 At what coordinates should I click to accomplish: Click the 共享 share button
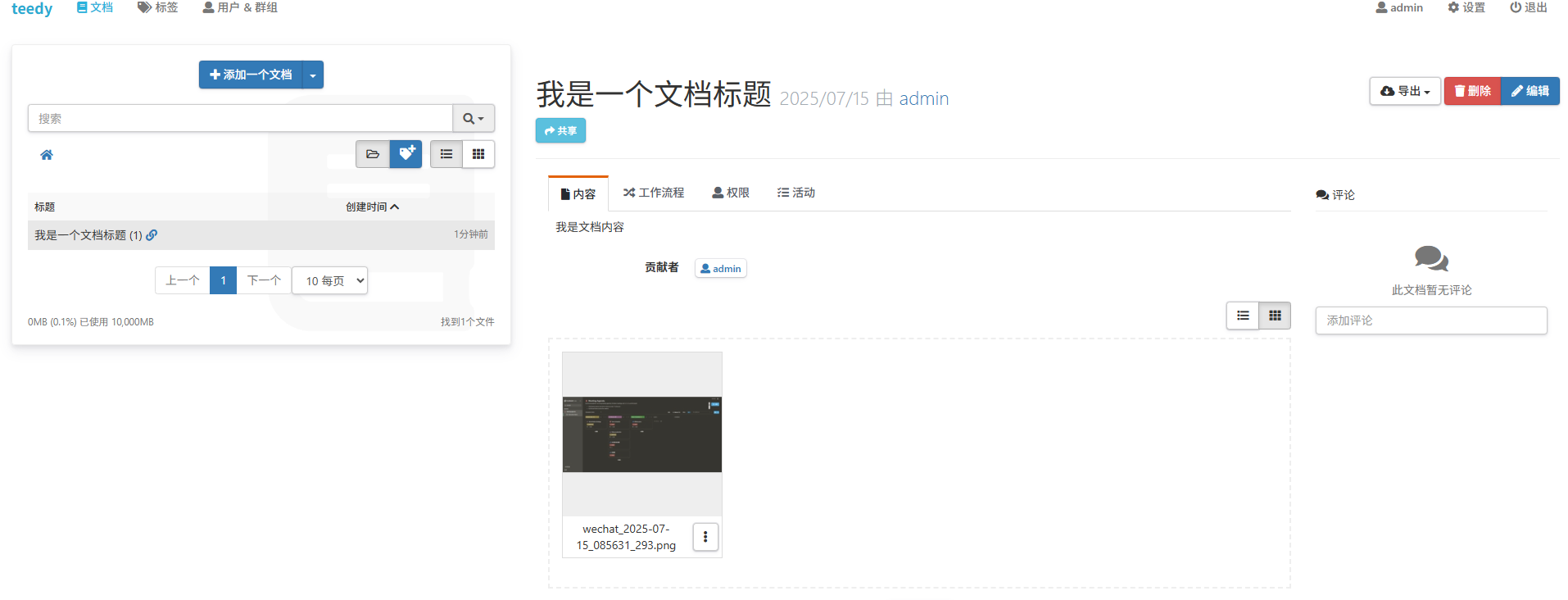560,130
